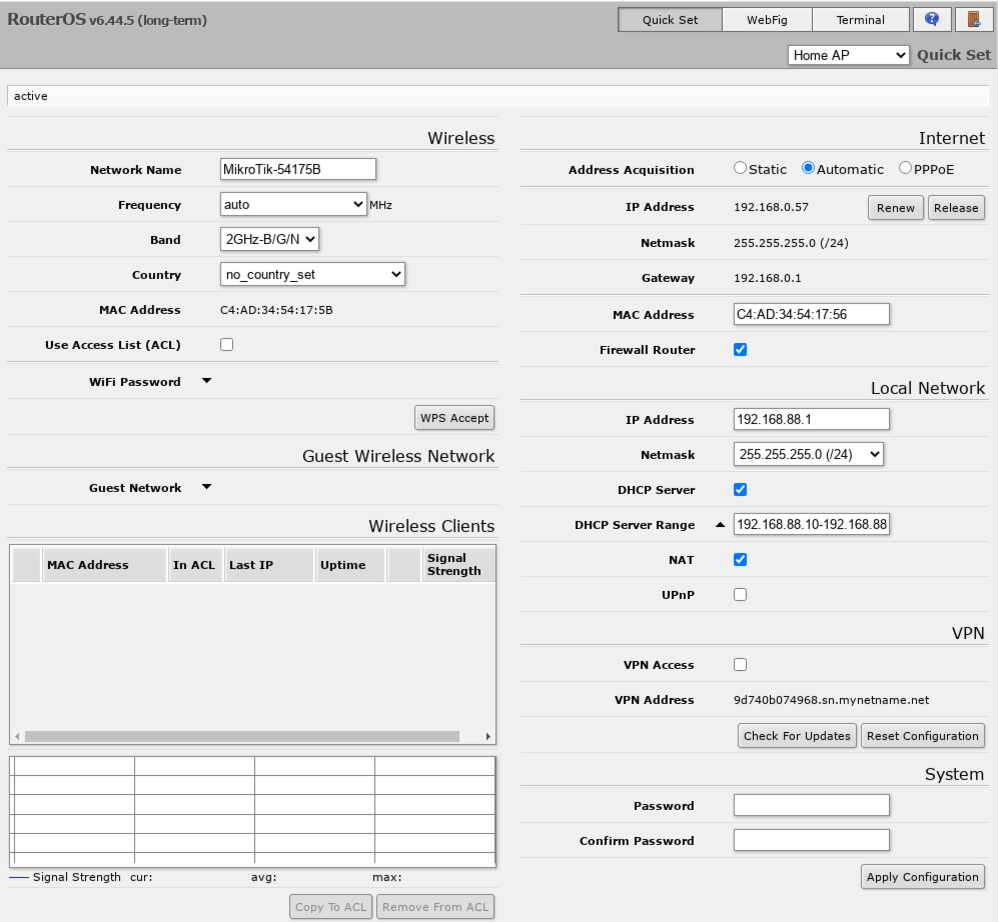Image resolution: width=998 pixels, height=922 pixels.
Task: Select PPPoE address acquisition
Action: coord(905,168)
